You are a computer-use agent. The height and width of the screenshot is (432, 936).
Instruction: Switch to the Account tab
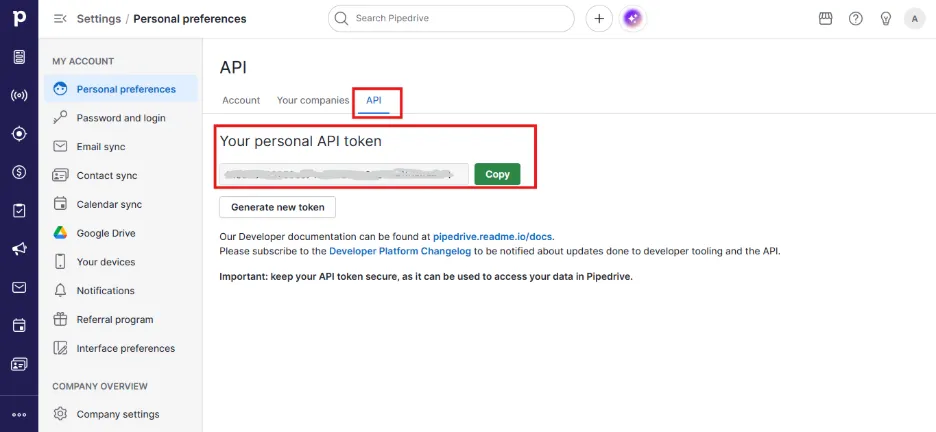241,100
